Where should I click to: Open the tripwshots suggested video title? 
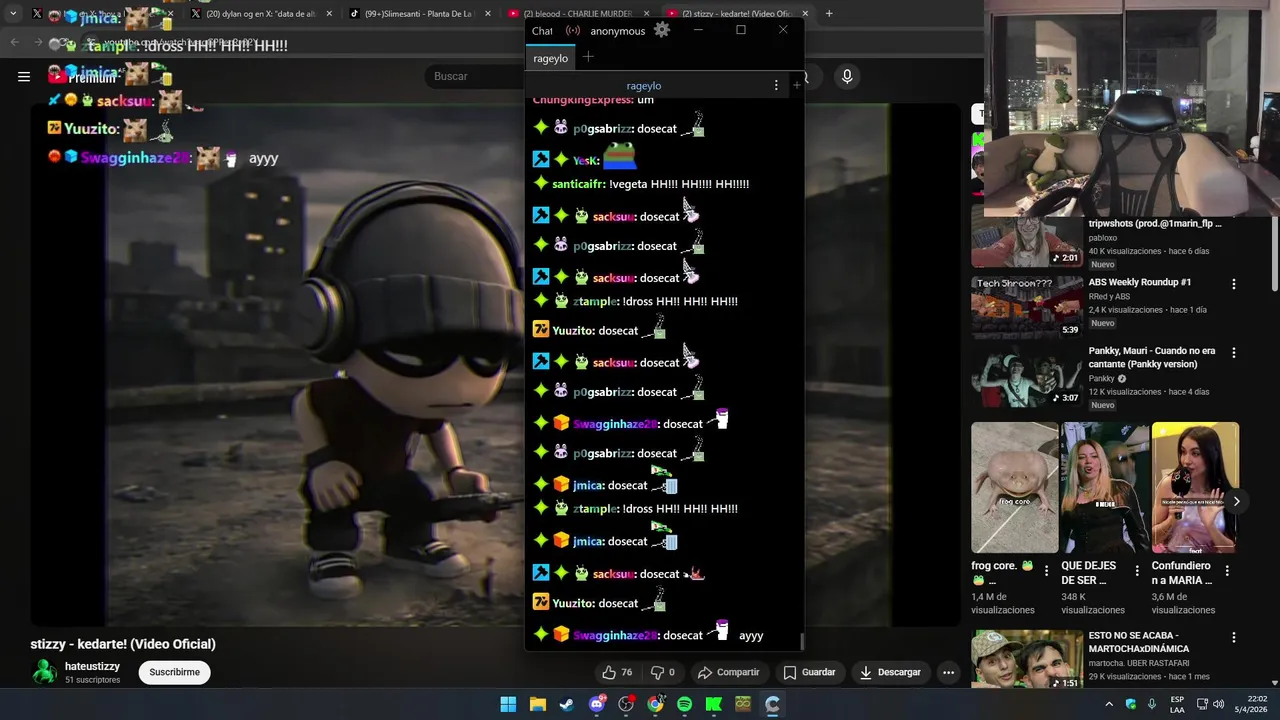(x=1155, y=224)
